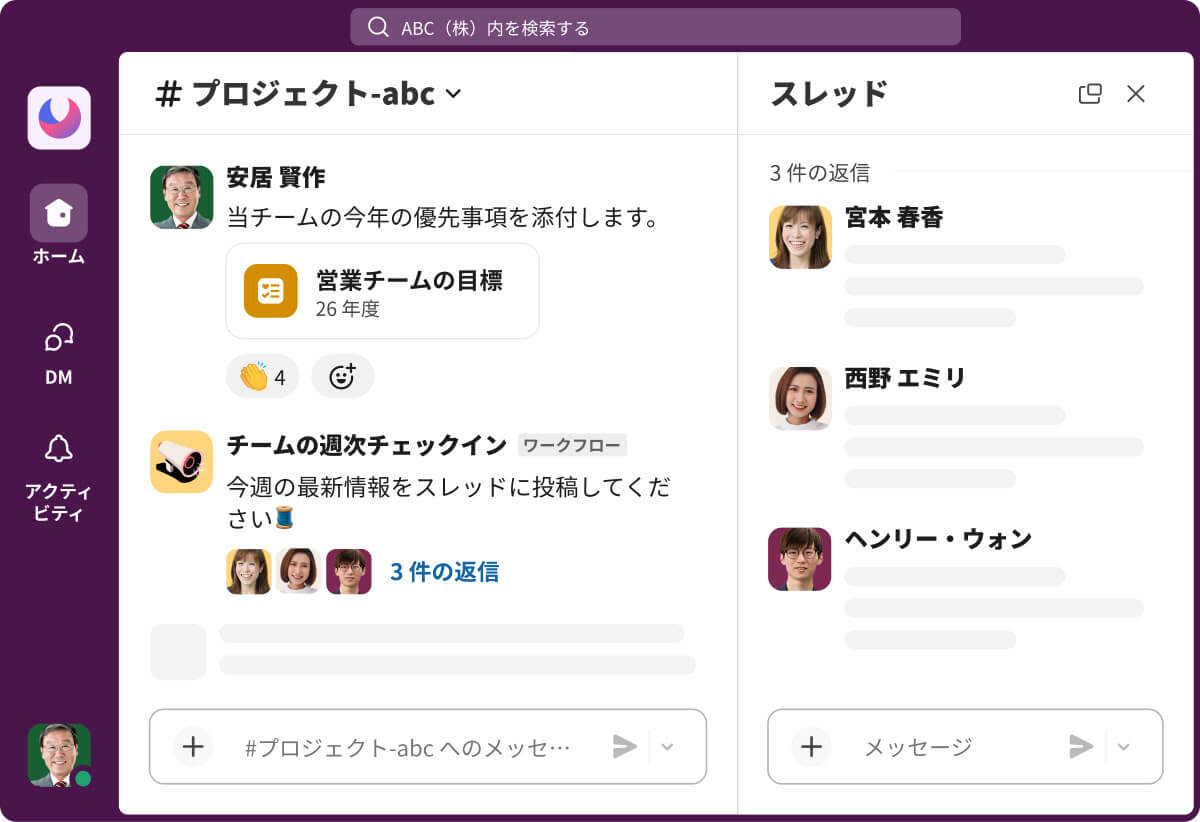Screen dimensions: 1200x822
Task: Open the workspace icon at top of sidebar
Action: 58,117
